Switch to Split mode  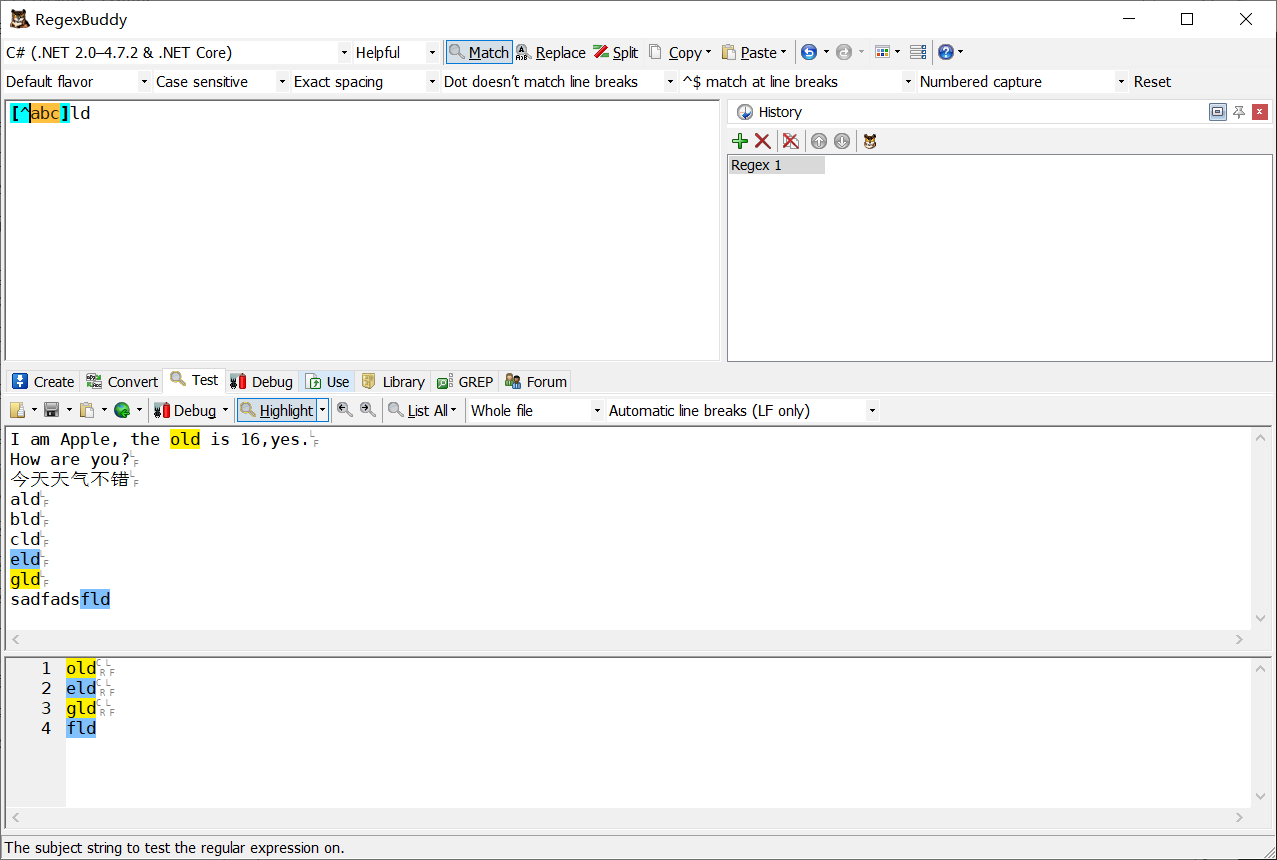[615, 52]
